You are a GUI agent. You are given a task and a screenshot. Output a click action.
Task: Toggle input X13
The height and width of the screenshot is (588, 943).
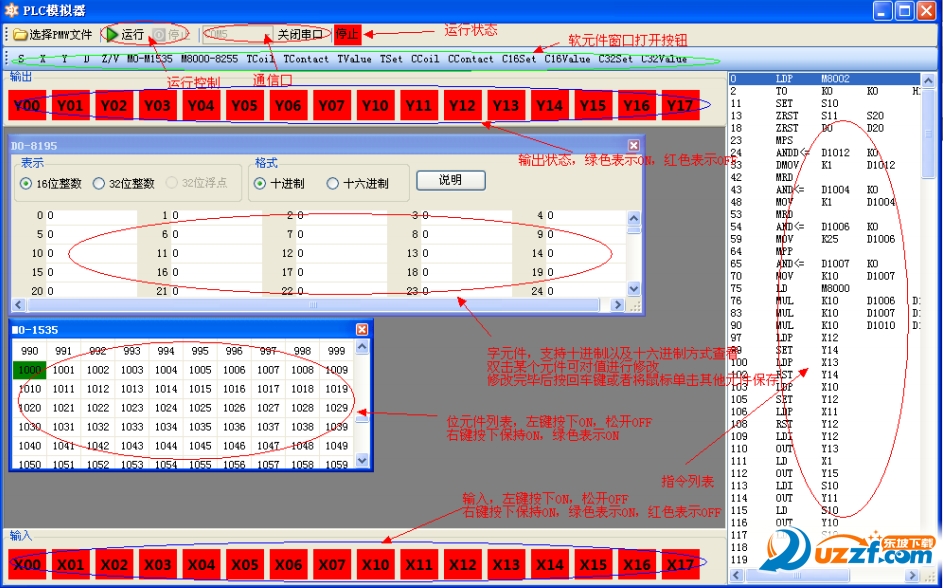(x=505, y=565)
